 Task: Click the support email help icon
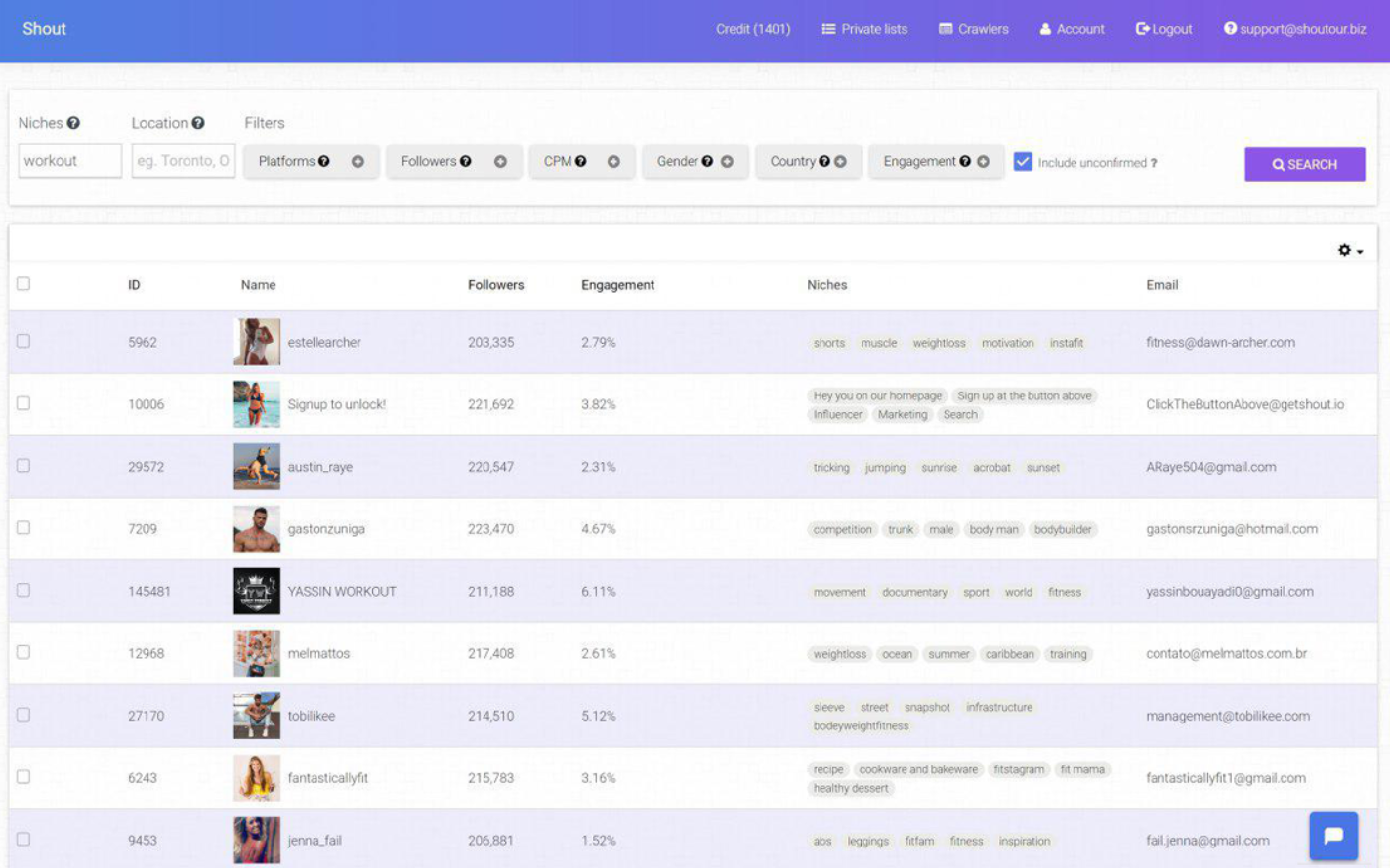pyautogui.click(x=1230, y=28)
